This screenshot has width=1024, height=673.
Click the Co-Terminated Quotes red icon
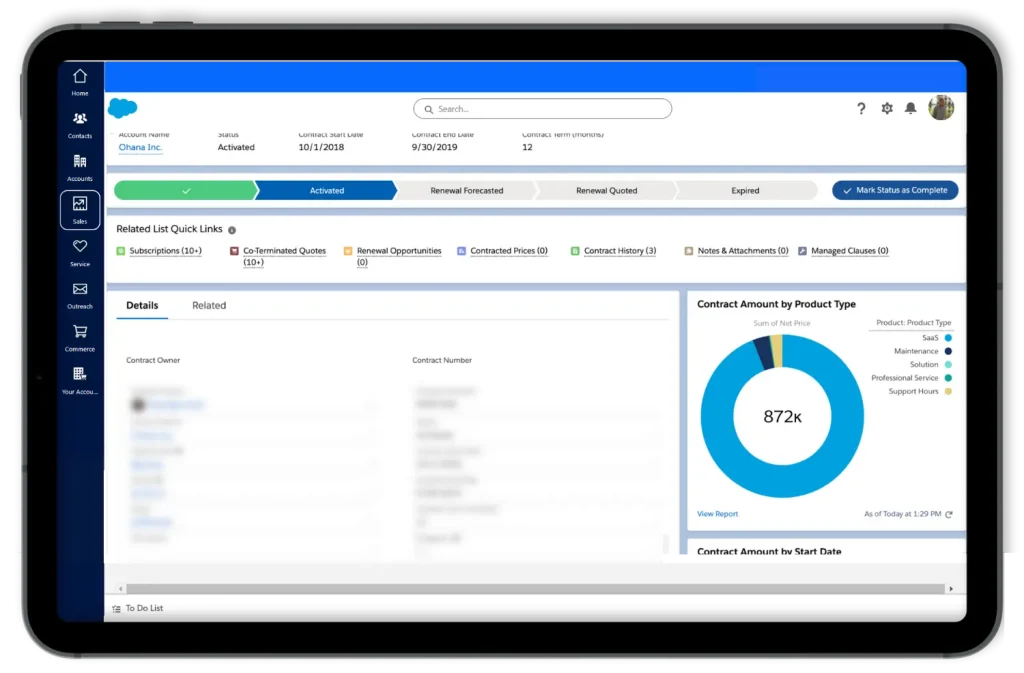point(234,251)
